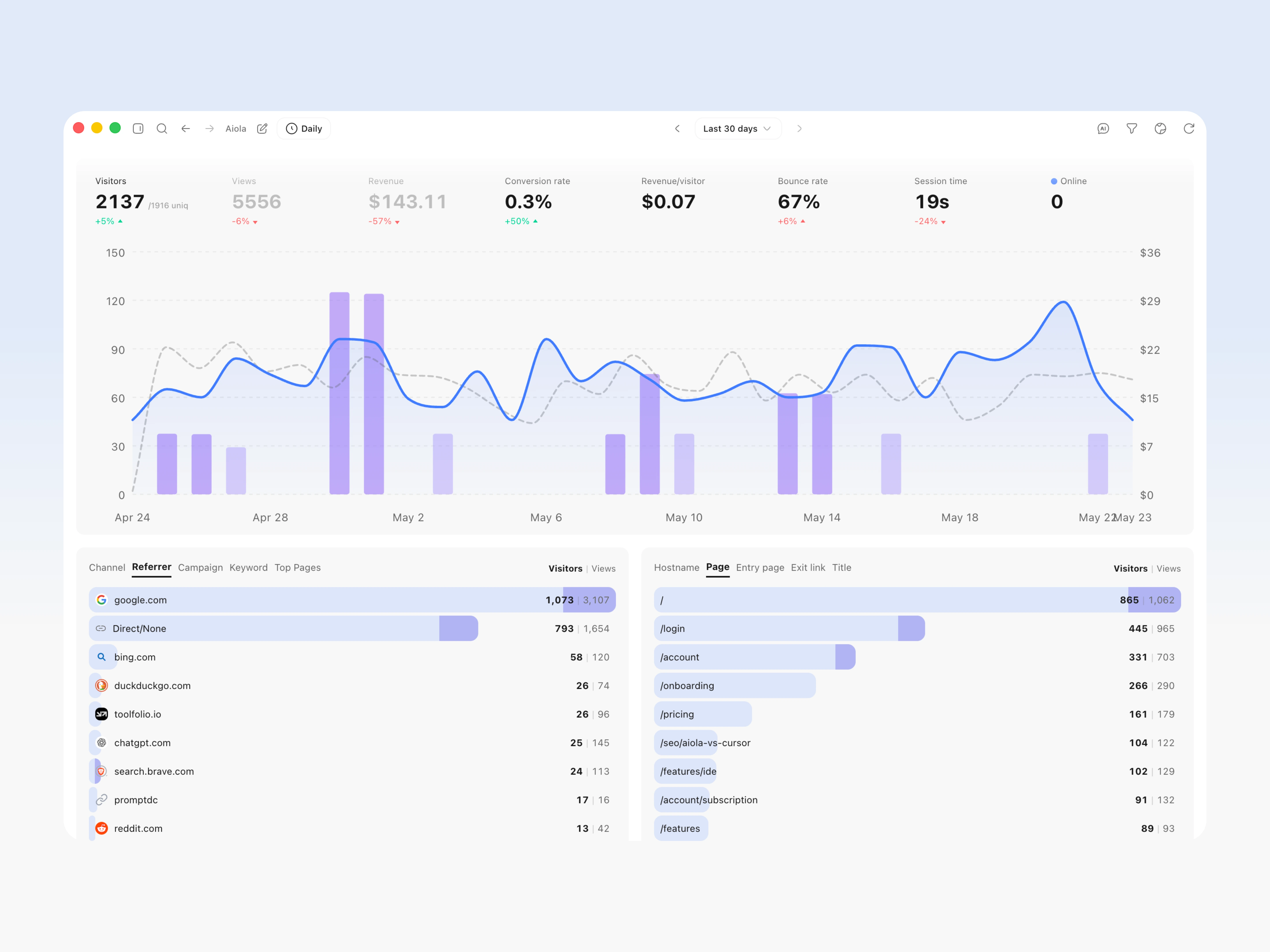
Task: Select the /onboarding page row
Action: [x=917, y=686]
